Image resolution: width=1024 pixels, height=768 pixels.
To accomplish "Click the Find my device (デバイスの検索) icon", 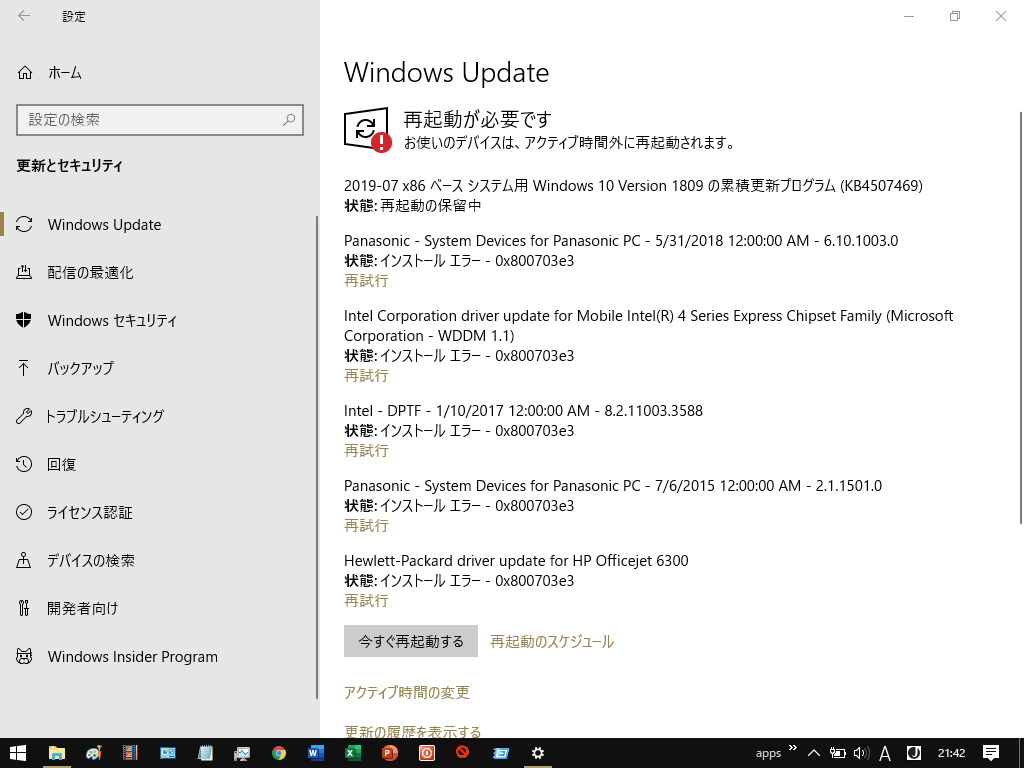I will click(24, 560).
